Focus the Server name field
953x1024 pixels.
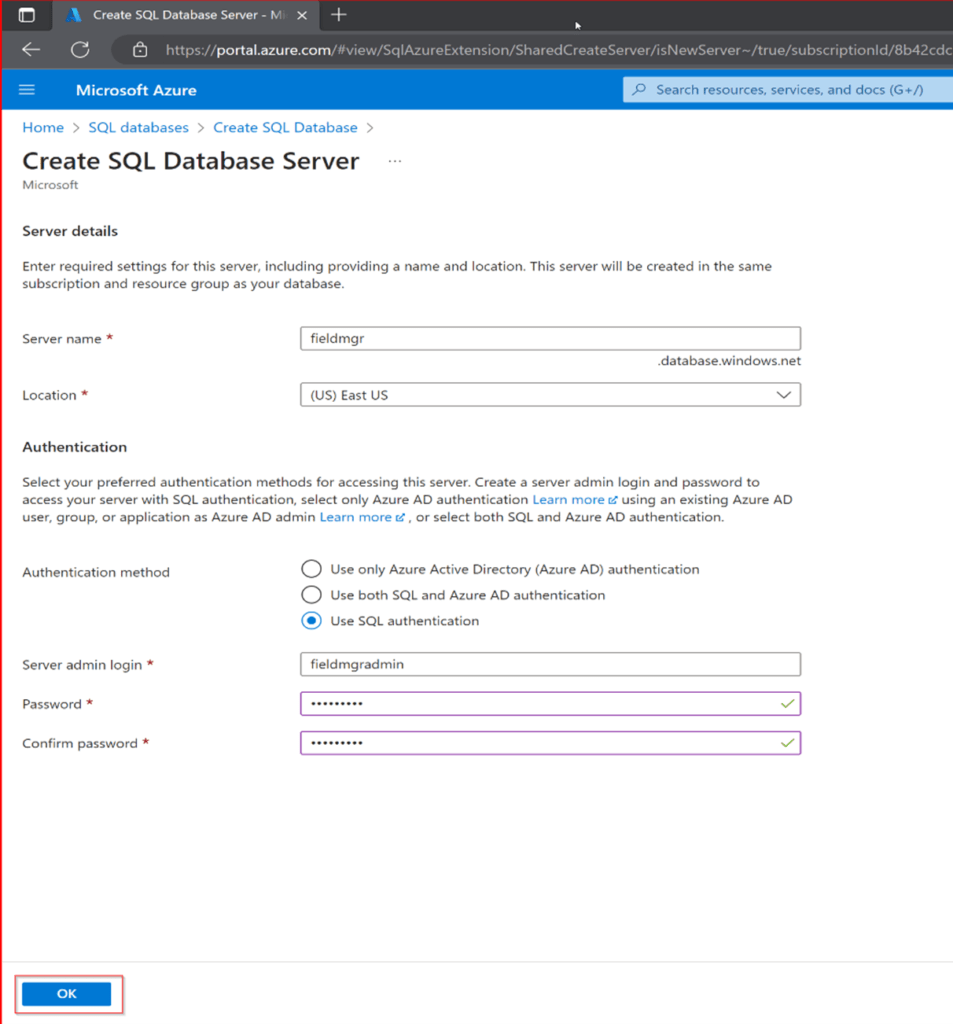click(x=550, y=338)
